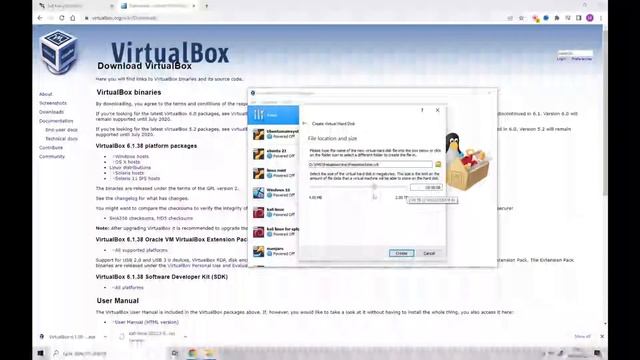Click the website search box
Screen dimensions: 640x360
point(575,53)
